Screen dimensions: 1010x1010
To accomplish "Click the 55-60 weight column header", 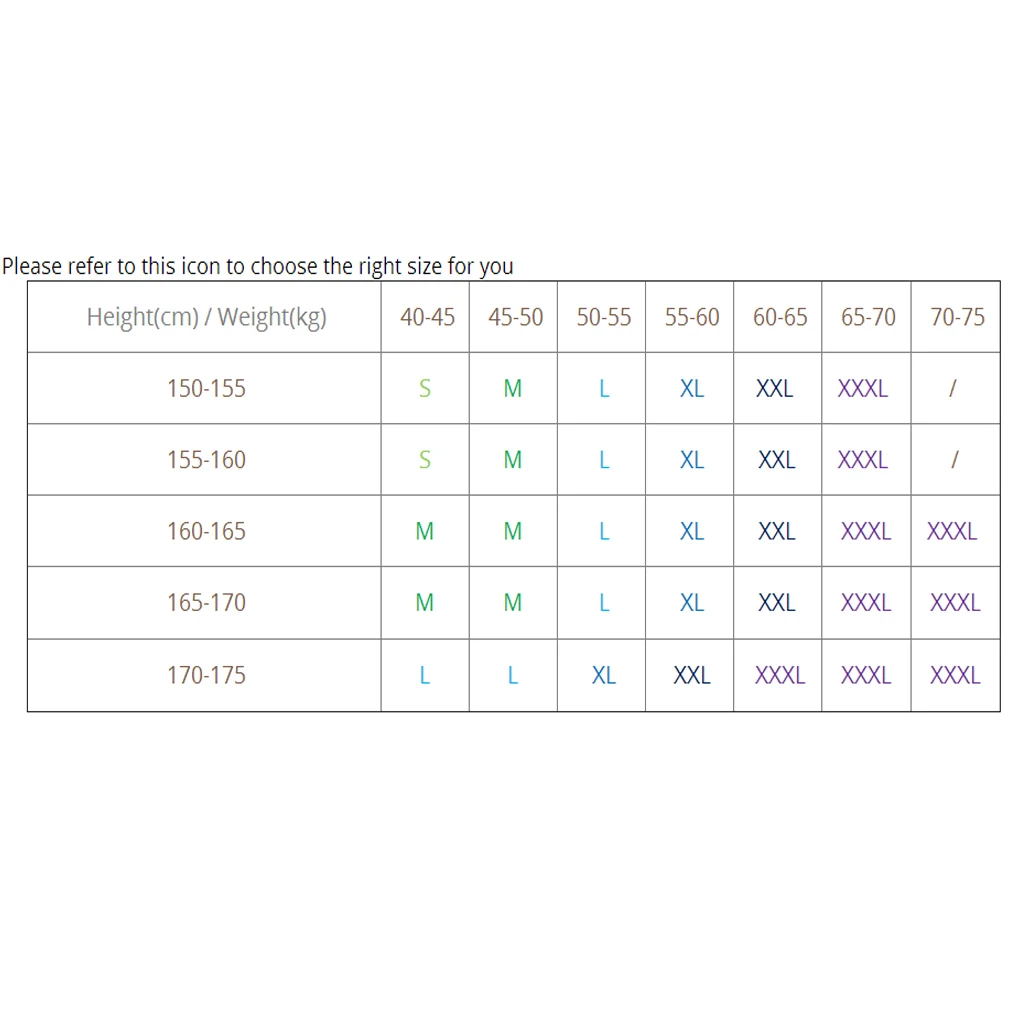I will pyautogui.click(x=692, y=317).
